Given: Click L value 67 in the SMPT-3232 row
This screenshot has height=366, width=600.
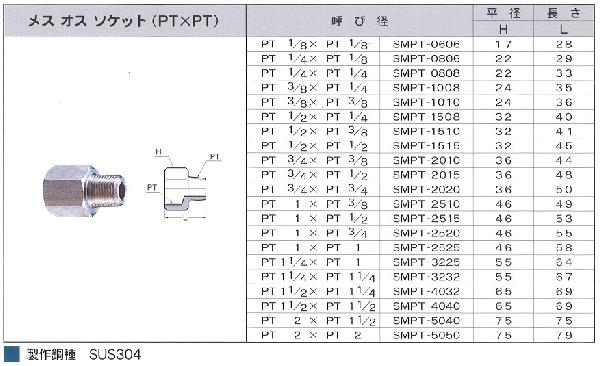Looking at the screenshot, I should (564, 277).
